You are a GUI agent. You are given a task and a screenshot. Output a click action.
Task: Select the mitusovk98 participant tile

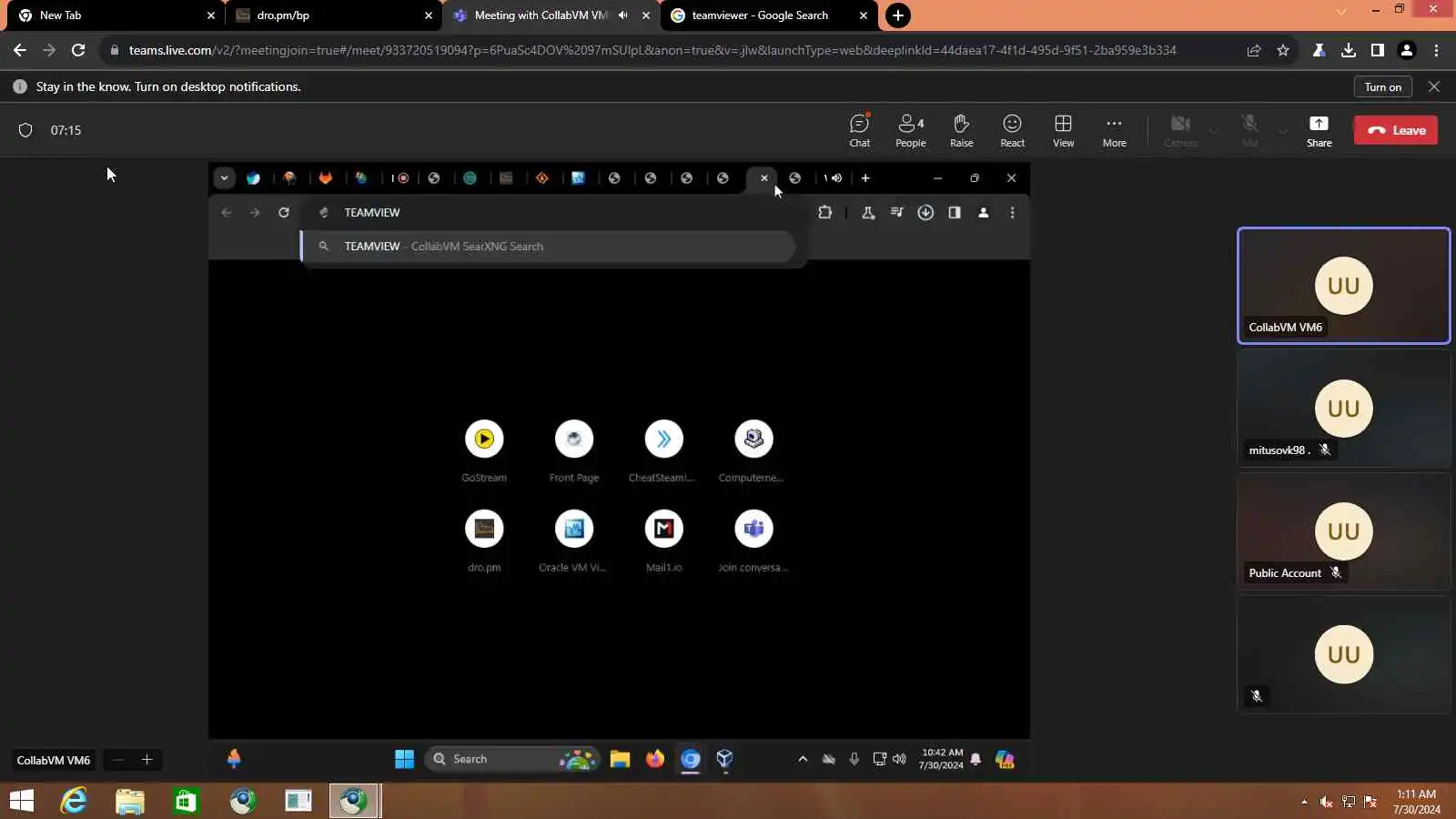click(1343, 409)
